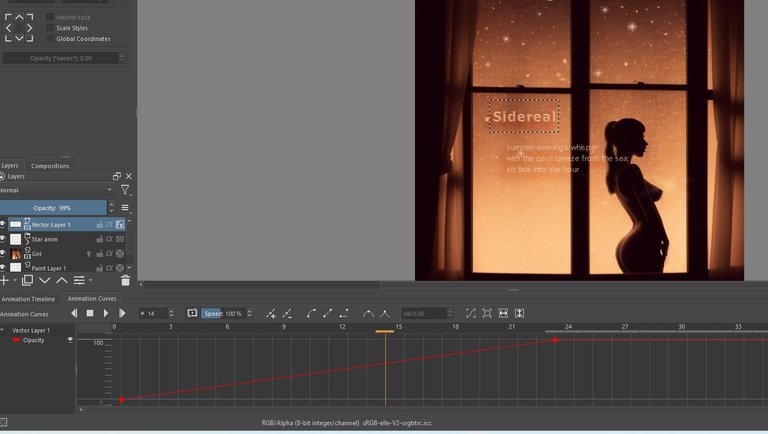The image size is (768, 434).
Task: Set anchor to the top-right corner
Action: [x=30, y=17]
